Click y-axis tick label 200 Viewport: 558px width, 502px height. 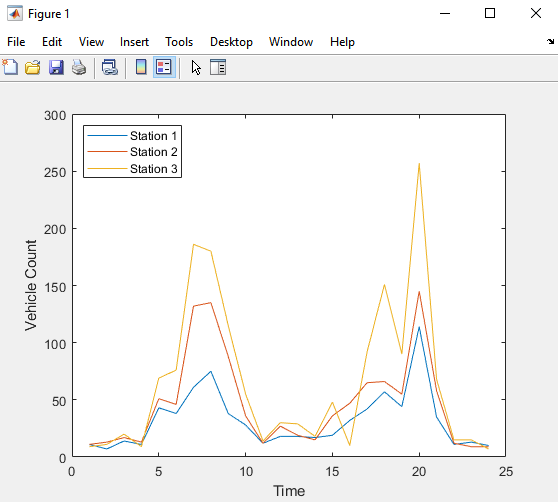(x=55, y=229)
